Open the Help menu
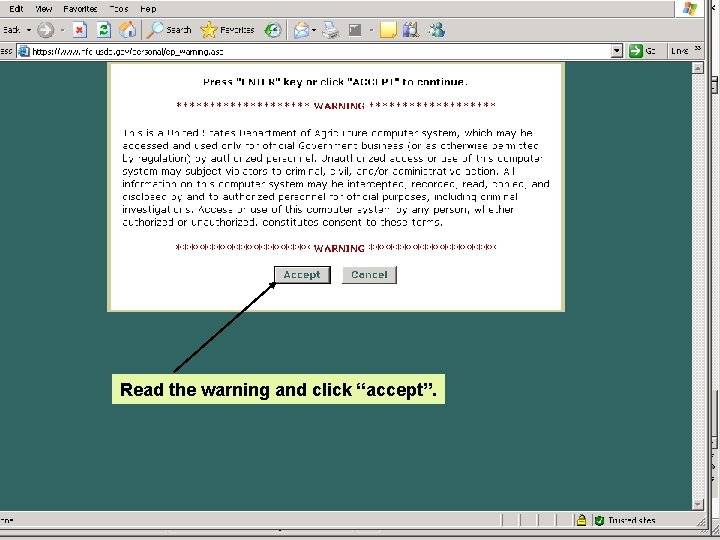720x540 pixels. [x=148, y=9]
